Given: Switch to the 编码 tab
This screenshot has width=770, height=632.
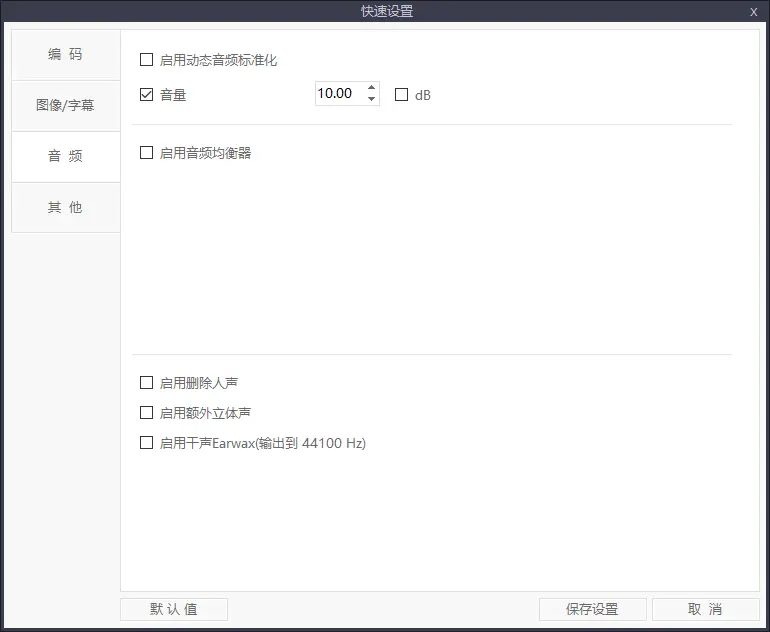Looking at the screenshot, I should click(x=65, y=54).
